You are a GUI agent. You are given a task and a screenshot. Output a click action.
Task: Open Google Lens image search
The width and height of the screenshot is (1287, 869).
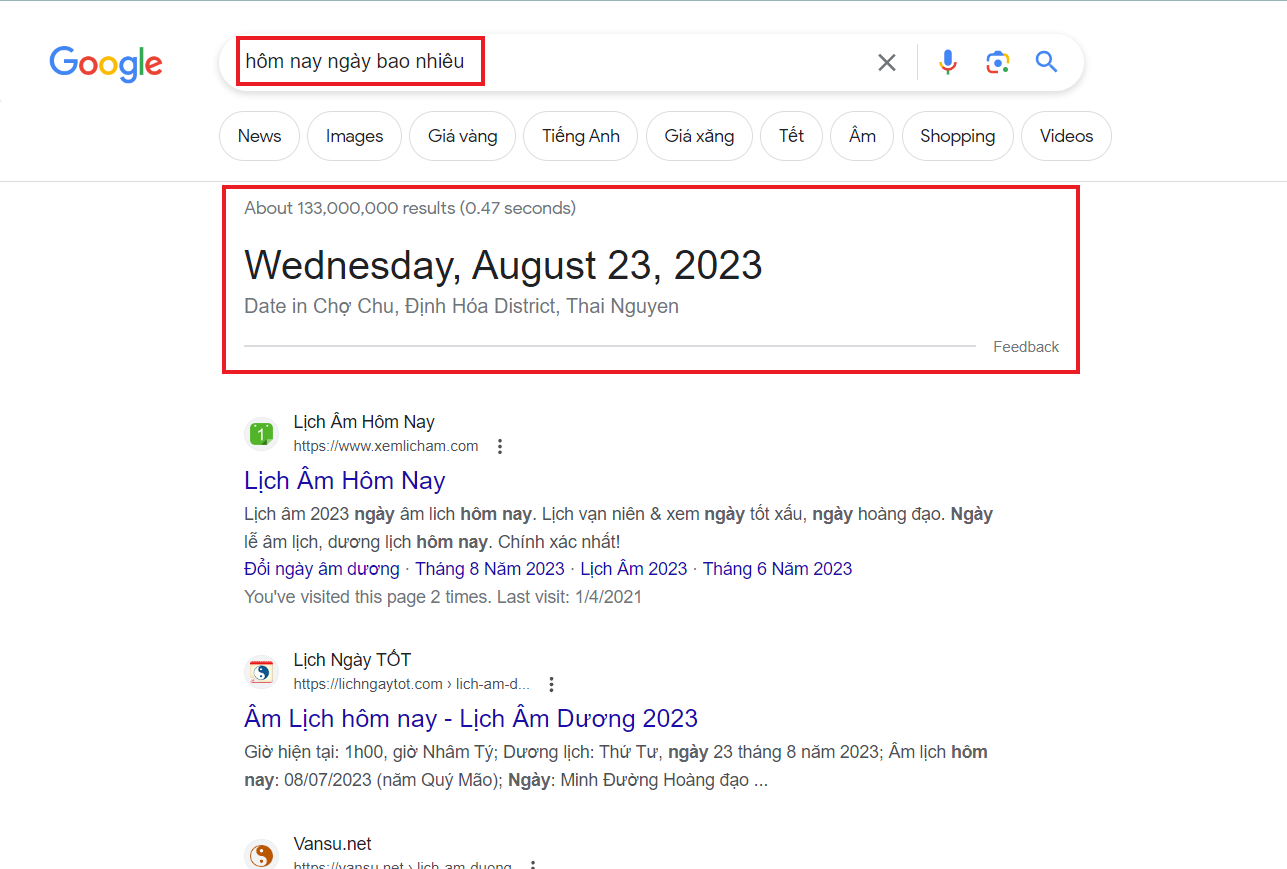click(997, 62)
